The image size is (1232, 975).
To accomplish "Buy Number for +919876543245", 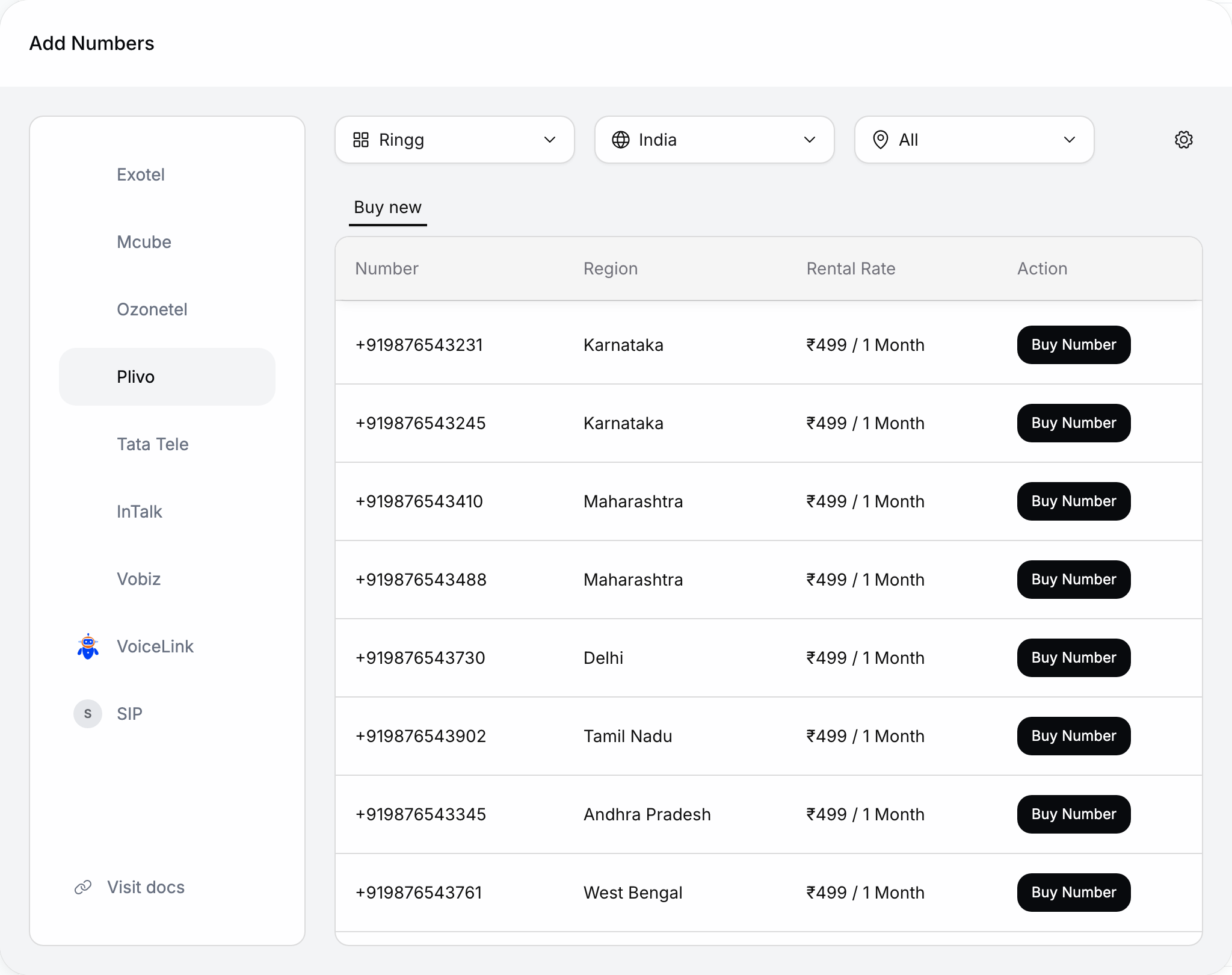I will pyautogui.click(x=1074, y=423).
